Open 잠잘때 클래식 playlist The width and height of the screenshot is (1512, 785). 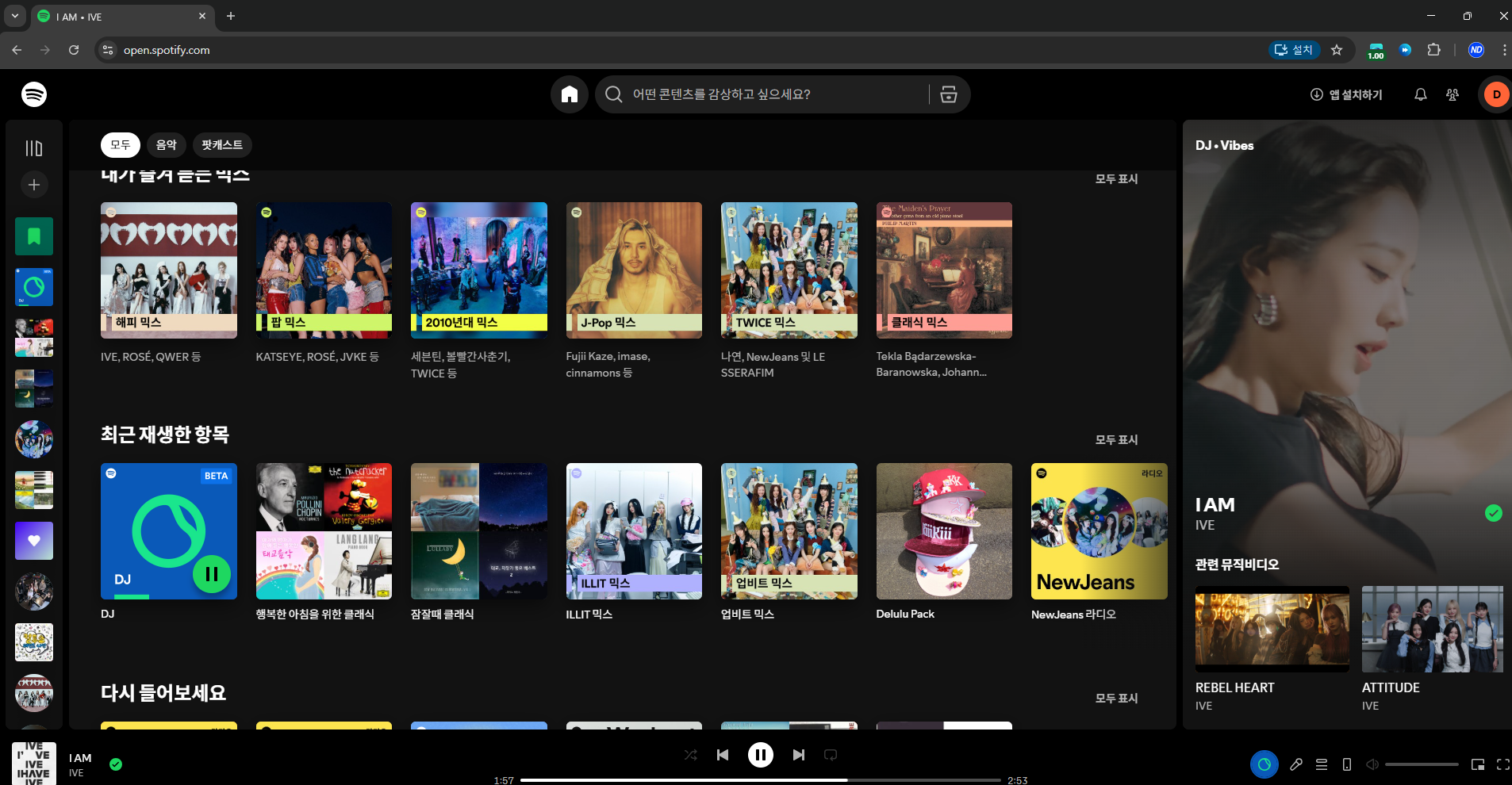[x=479, y=531]
